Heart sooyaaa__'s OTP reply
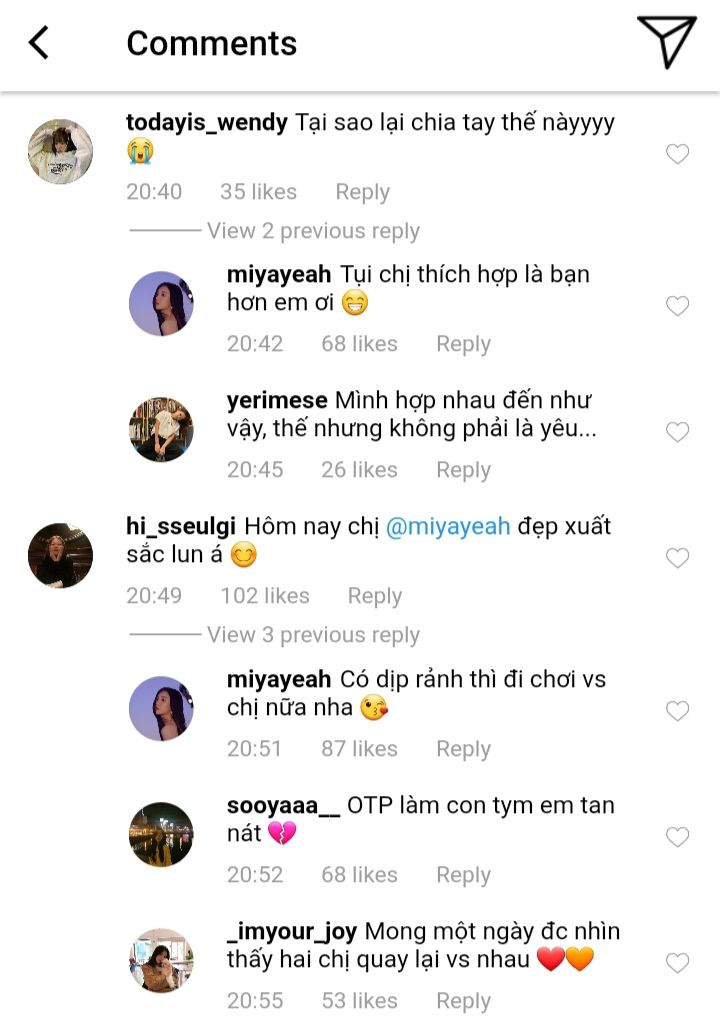This screenshot has height=1030, width=720. pos(677,836)
